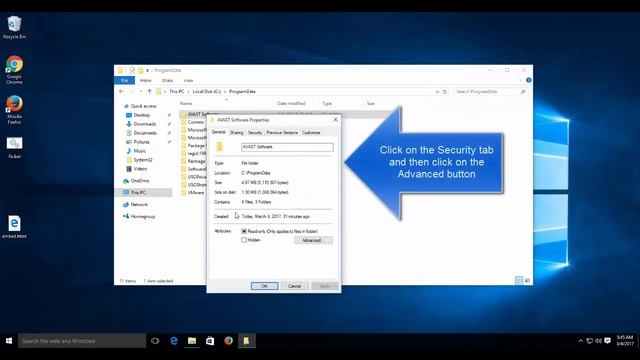The width and height of the screenshot is (640, 360).
Task: Click the taskbar web and Windows search box
Action: tap(82, 340)
